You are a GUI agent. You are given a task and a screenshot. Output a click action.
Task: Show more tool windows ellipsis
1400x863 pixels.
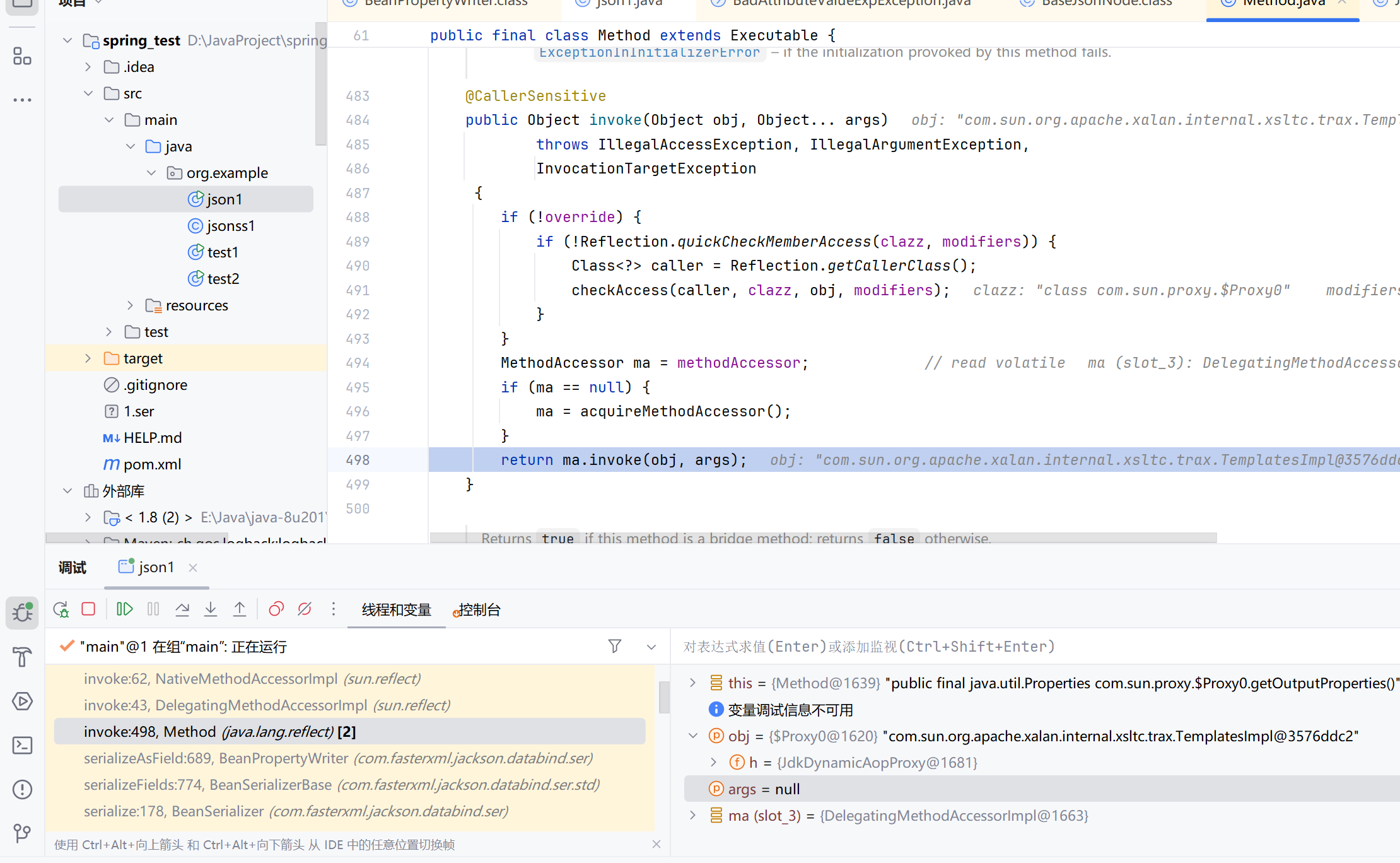click(22, 100)
